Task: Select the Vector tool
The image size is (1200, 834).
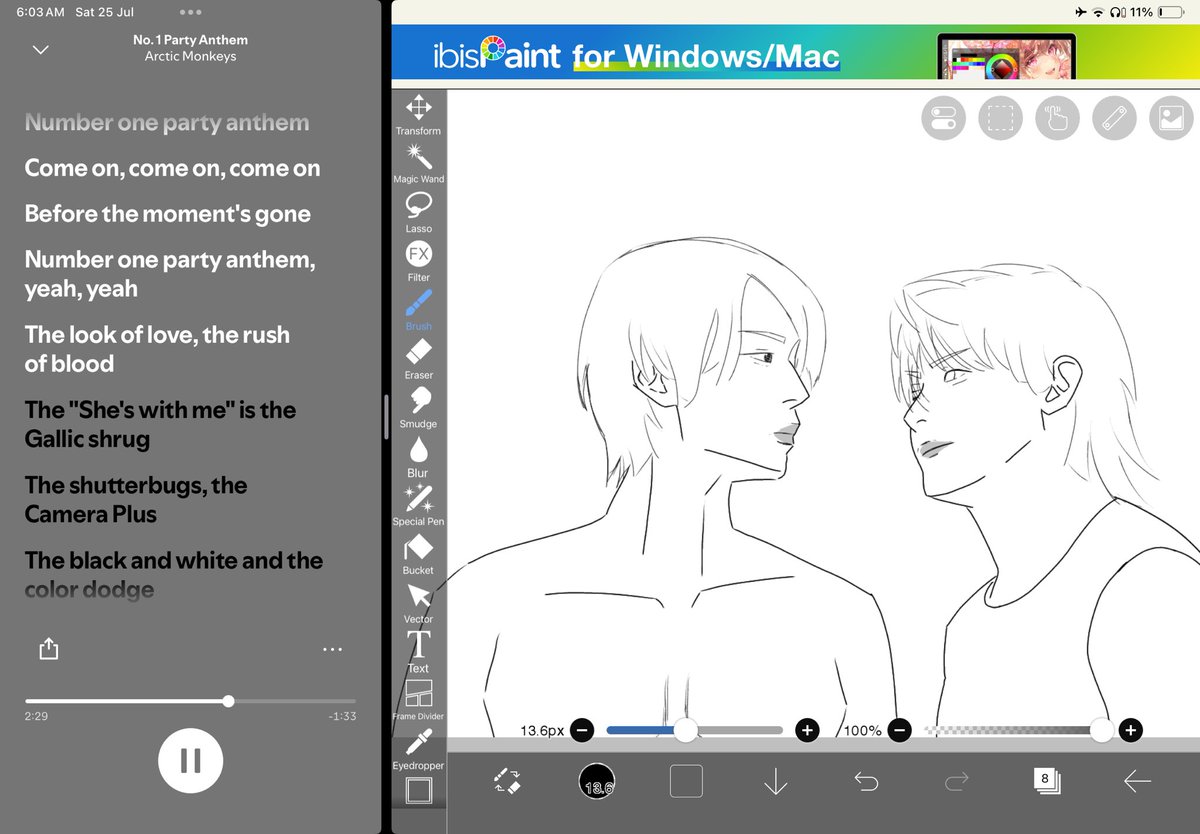Action: pos(418,604)
